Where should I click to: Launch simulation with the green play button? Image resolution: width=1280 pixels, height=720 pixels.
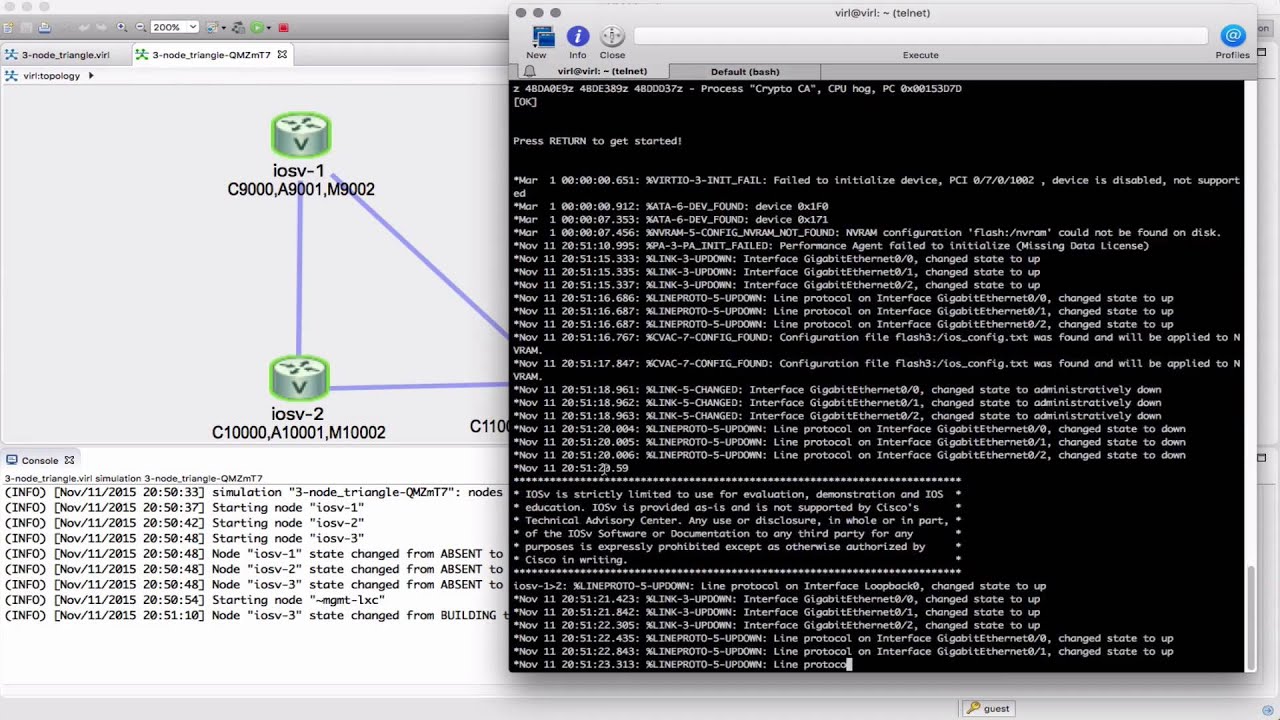click(x=257, y=27)
